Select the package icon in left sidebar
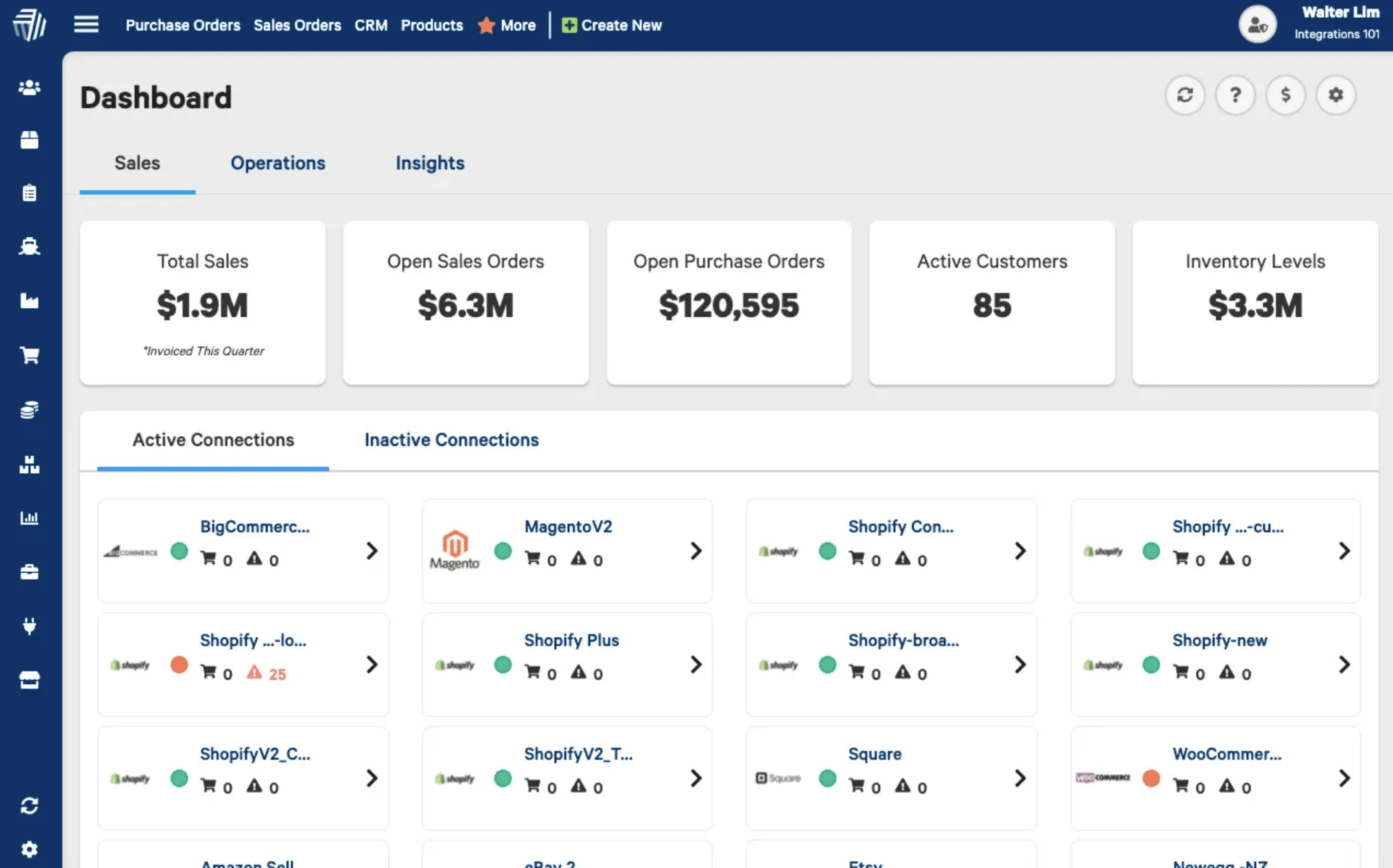Screen dimensions: 1393x868 29,140
